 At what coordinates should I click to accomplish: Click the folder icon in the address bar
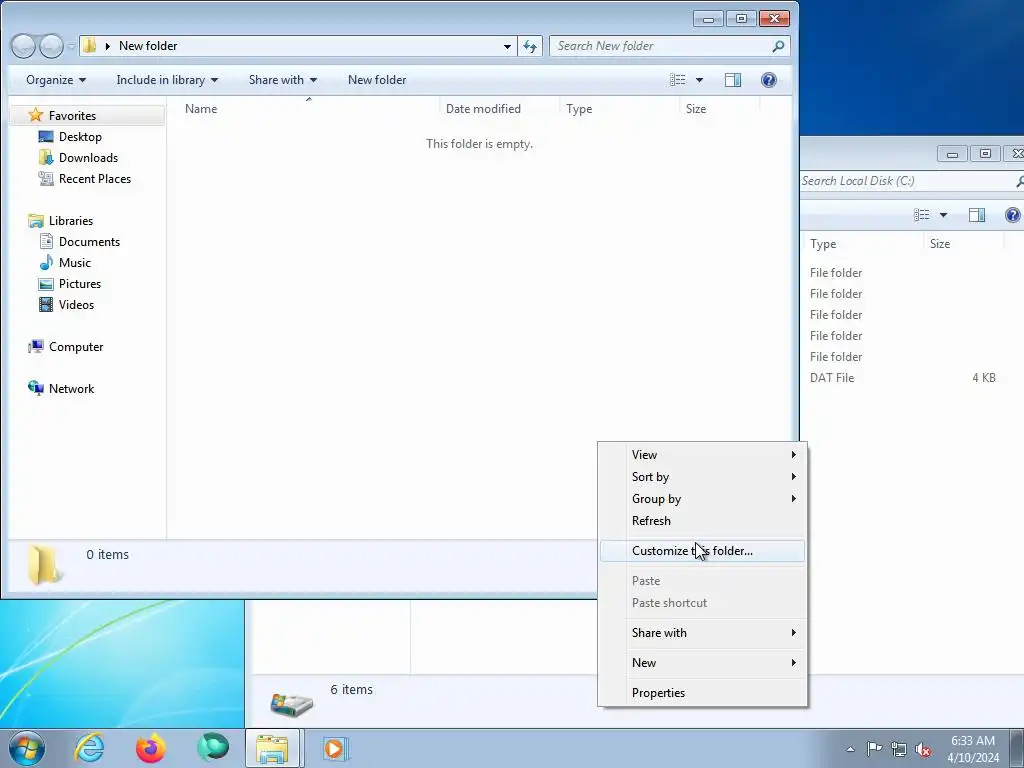click(90, 46)
